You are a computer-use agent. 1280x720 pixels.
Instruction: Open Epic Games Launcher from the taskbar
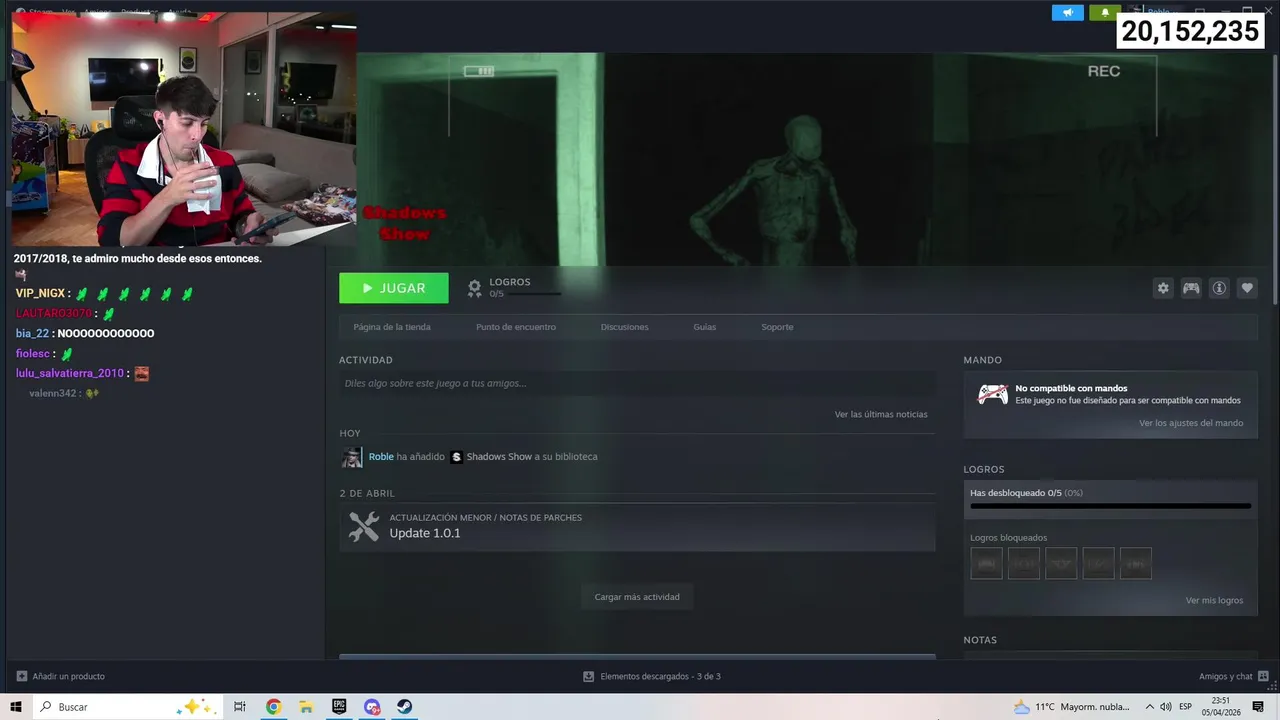pos(339,707)
